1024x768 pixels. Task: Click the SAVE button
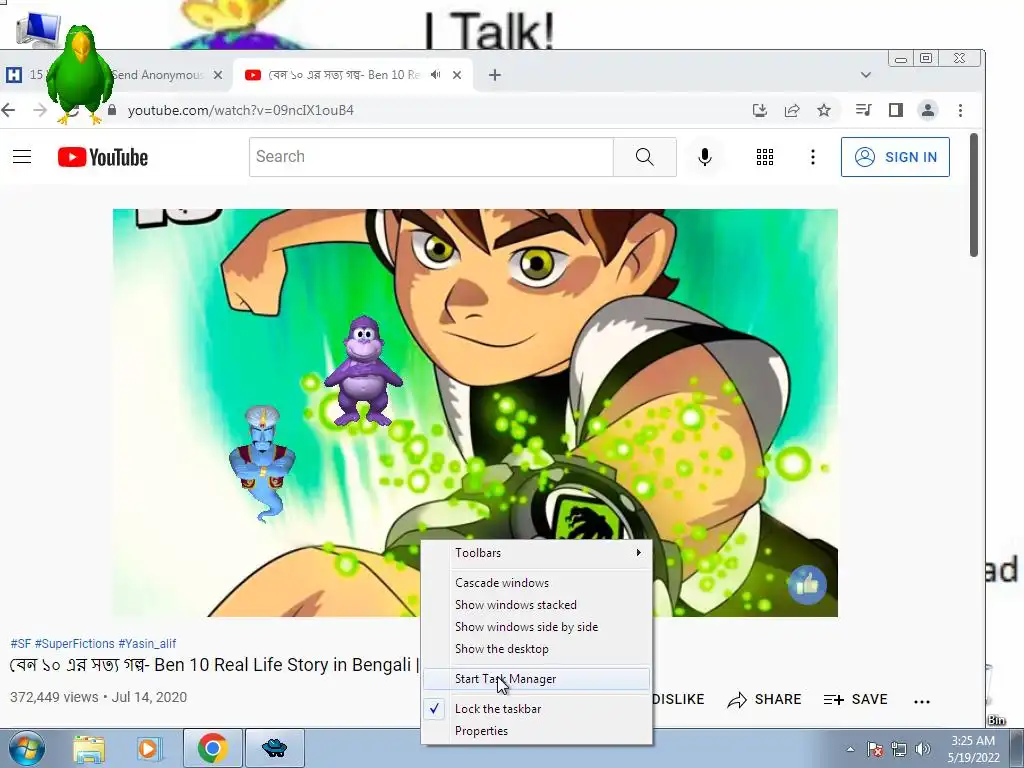856,699
